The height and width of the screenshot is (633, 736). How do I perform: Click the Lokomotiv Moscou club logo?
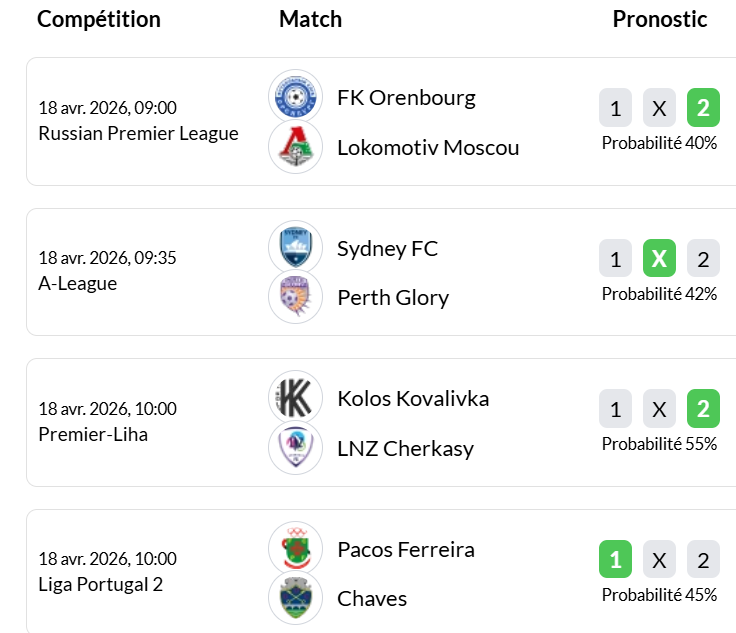(x=295, y=147)
